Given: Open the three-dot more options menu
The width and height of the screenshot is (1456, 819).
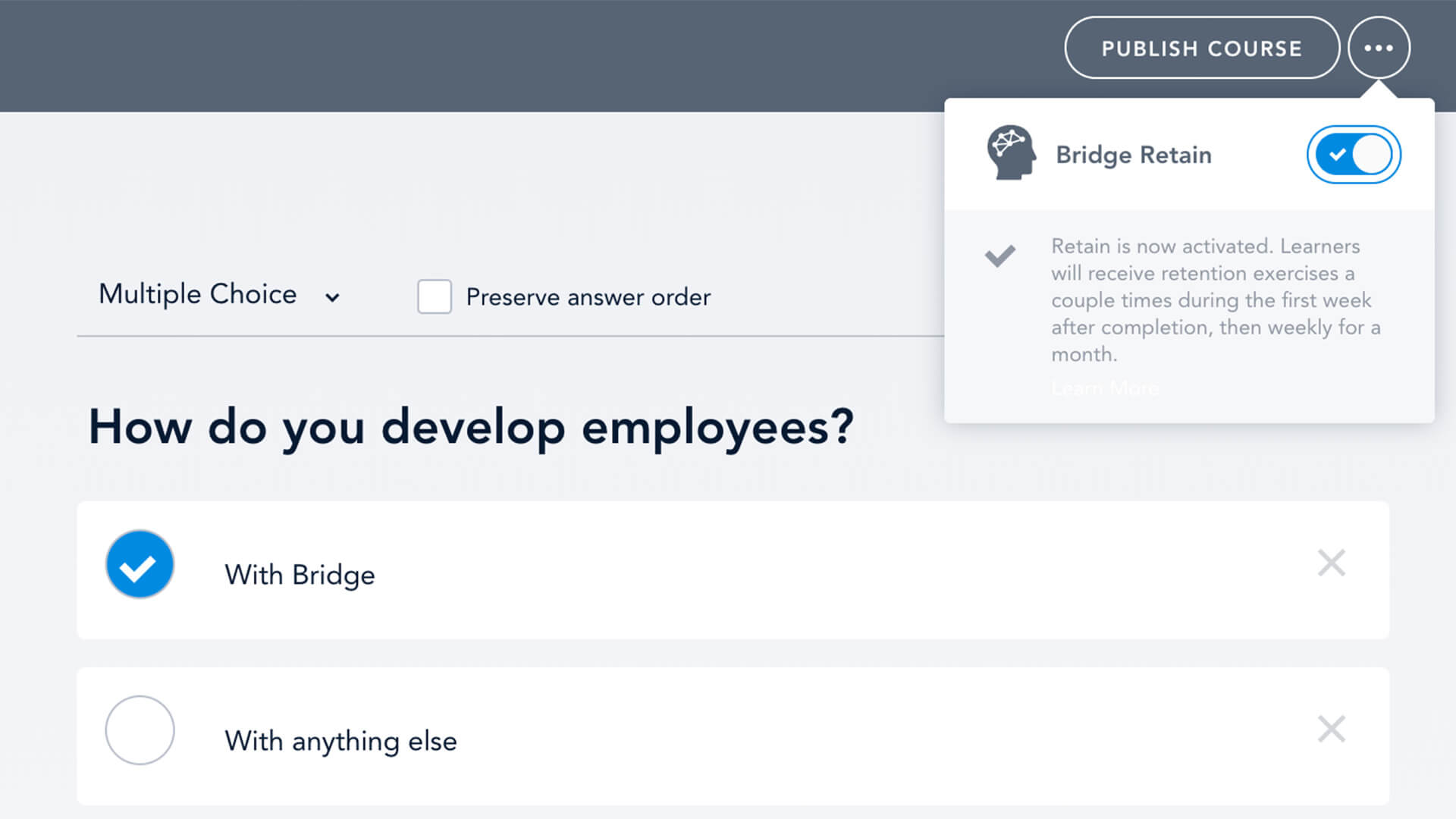Looking at the screenshot, I should point(1379,48).
